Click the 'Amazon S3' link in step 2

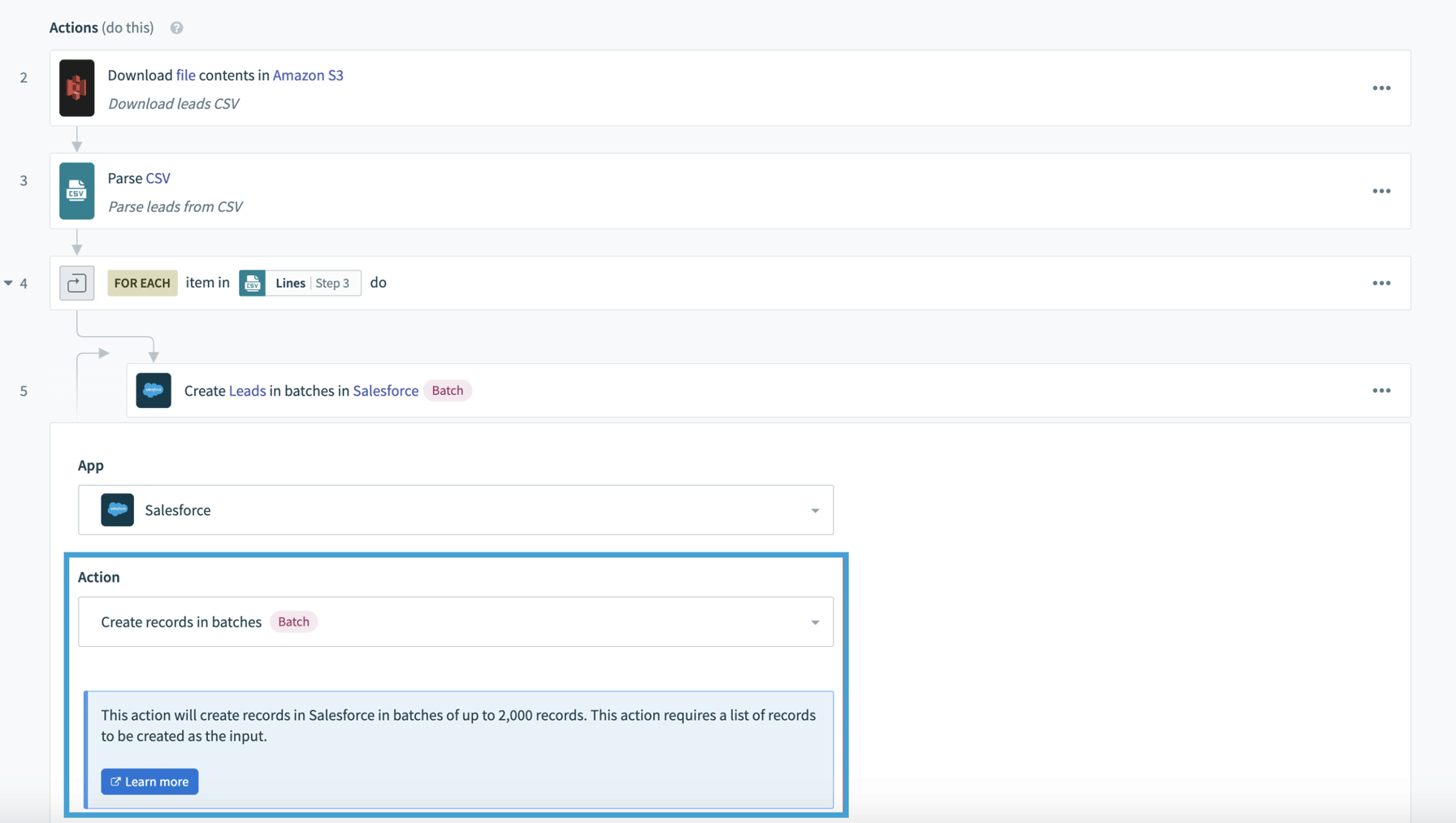[x=308, y=75]
